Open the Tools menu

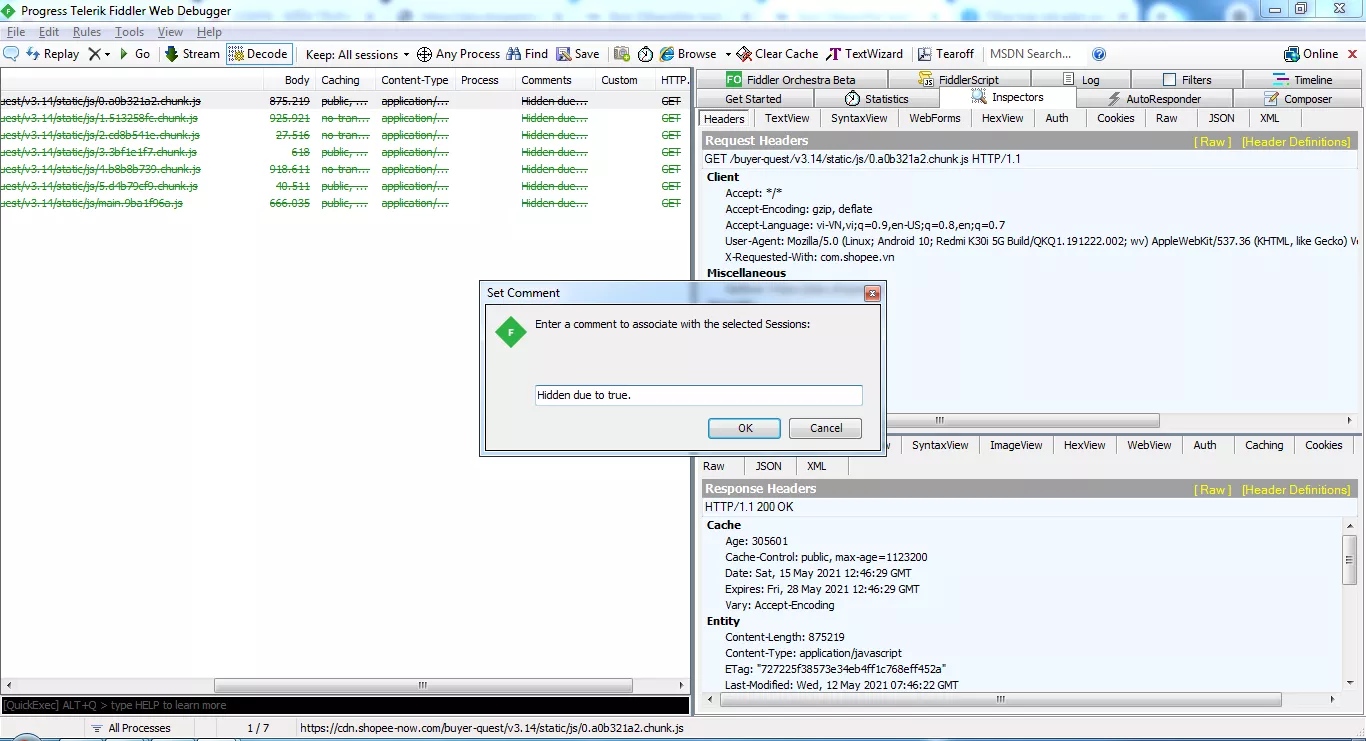click(x=129, y=32)
